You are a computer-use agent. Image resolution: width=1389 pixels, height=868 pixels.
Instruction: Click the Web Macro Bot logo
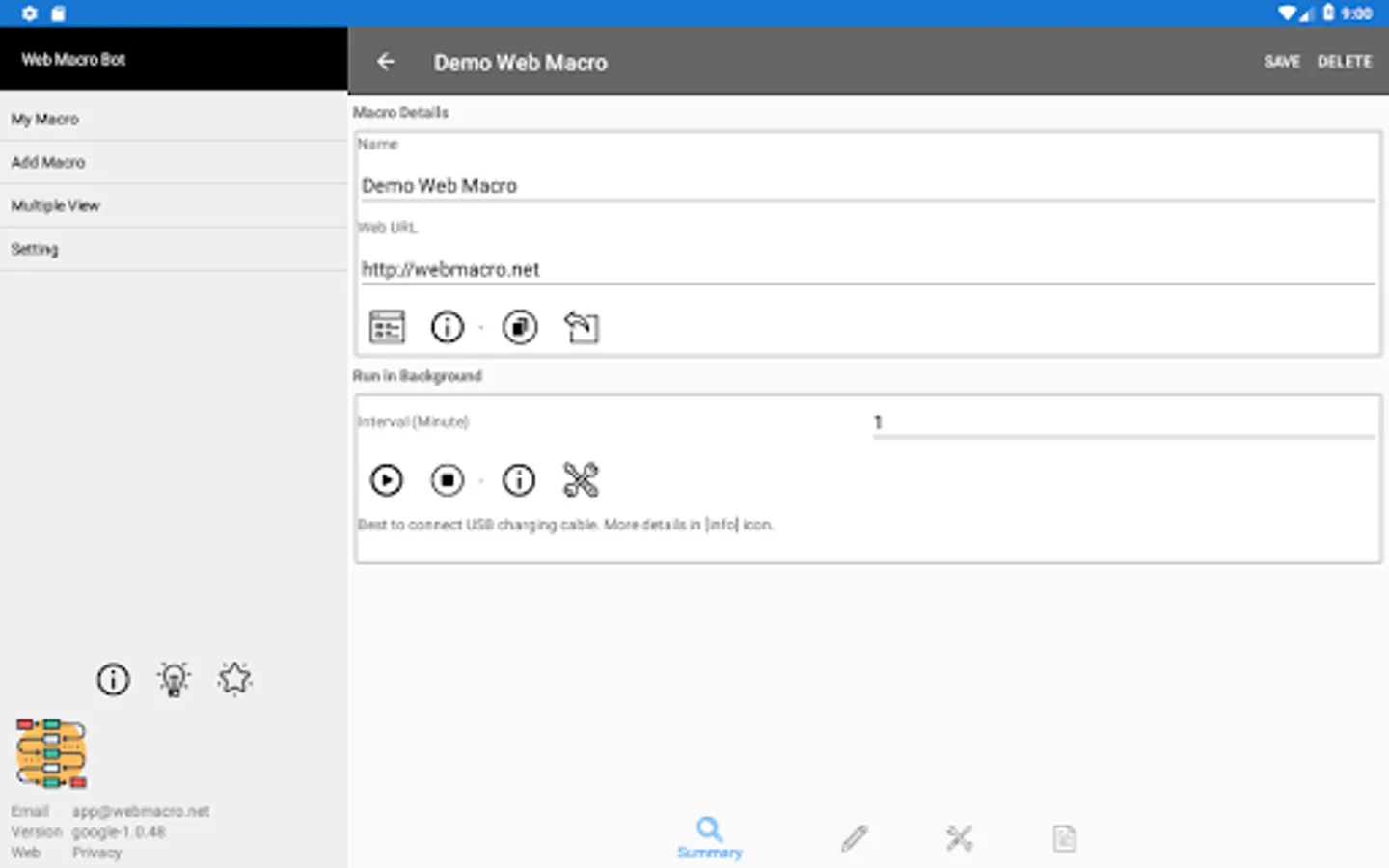click(51, 753)
